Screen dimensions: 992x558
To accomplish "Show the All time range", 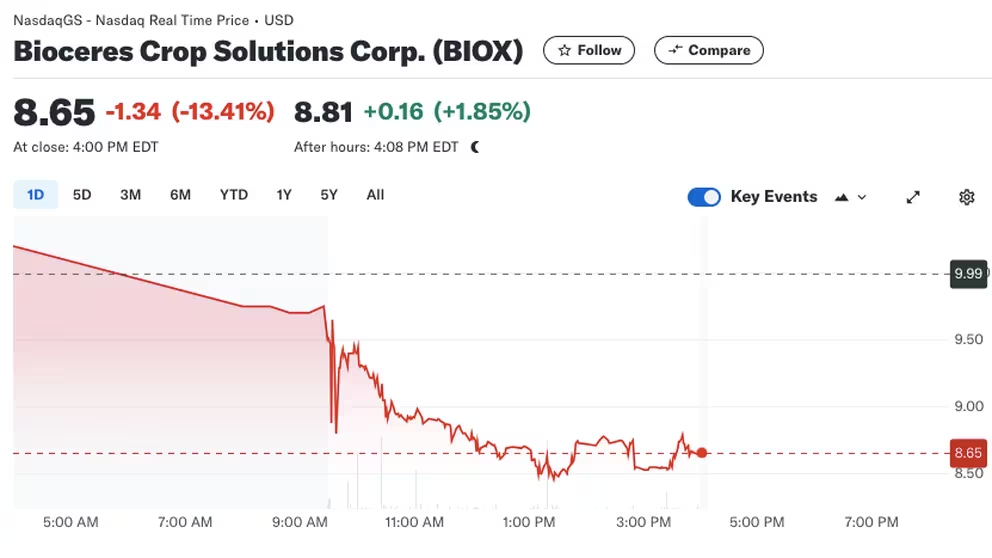I will [x=375, y=195].
